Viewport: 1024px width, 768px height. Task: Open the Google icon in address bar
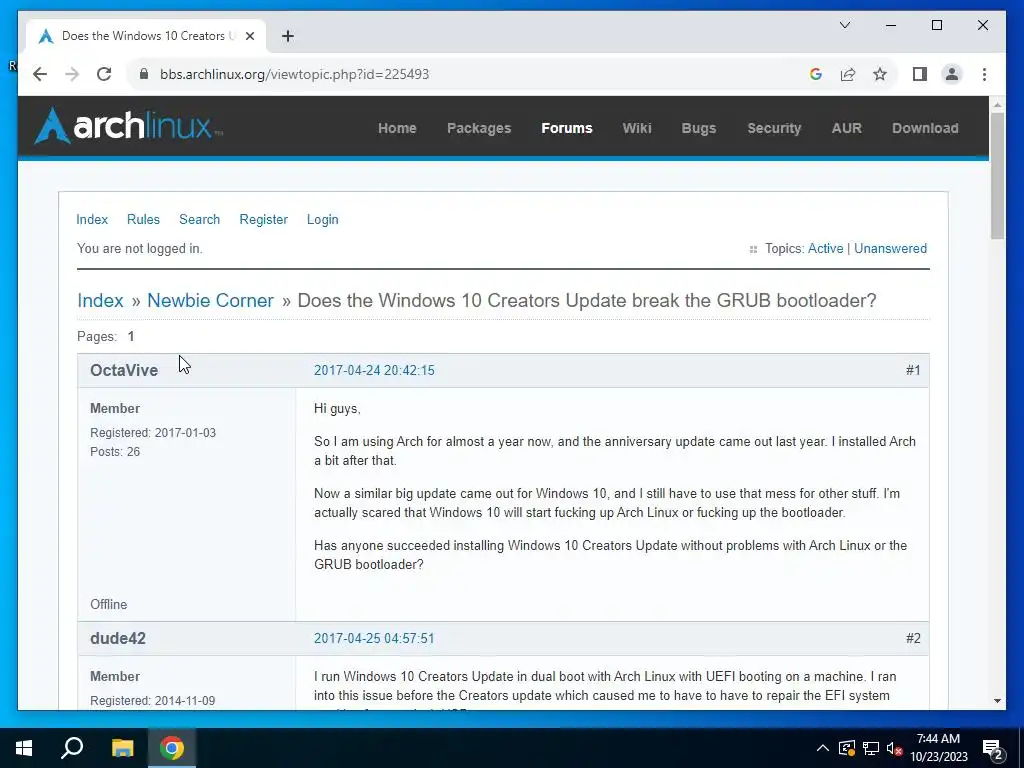click(x=816, y=74)
